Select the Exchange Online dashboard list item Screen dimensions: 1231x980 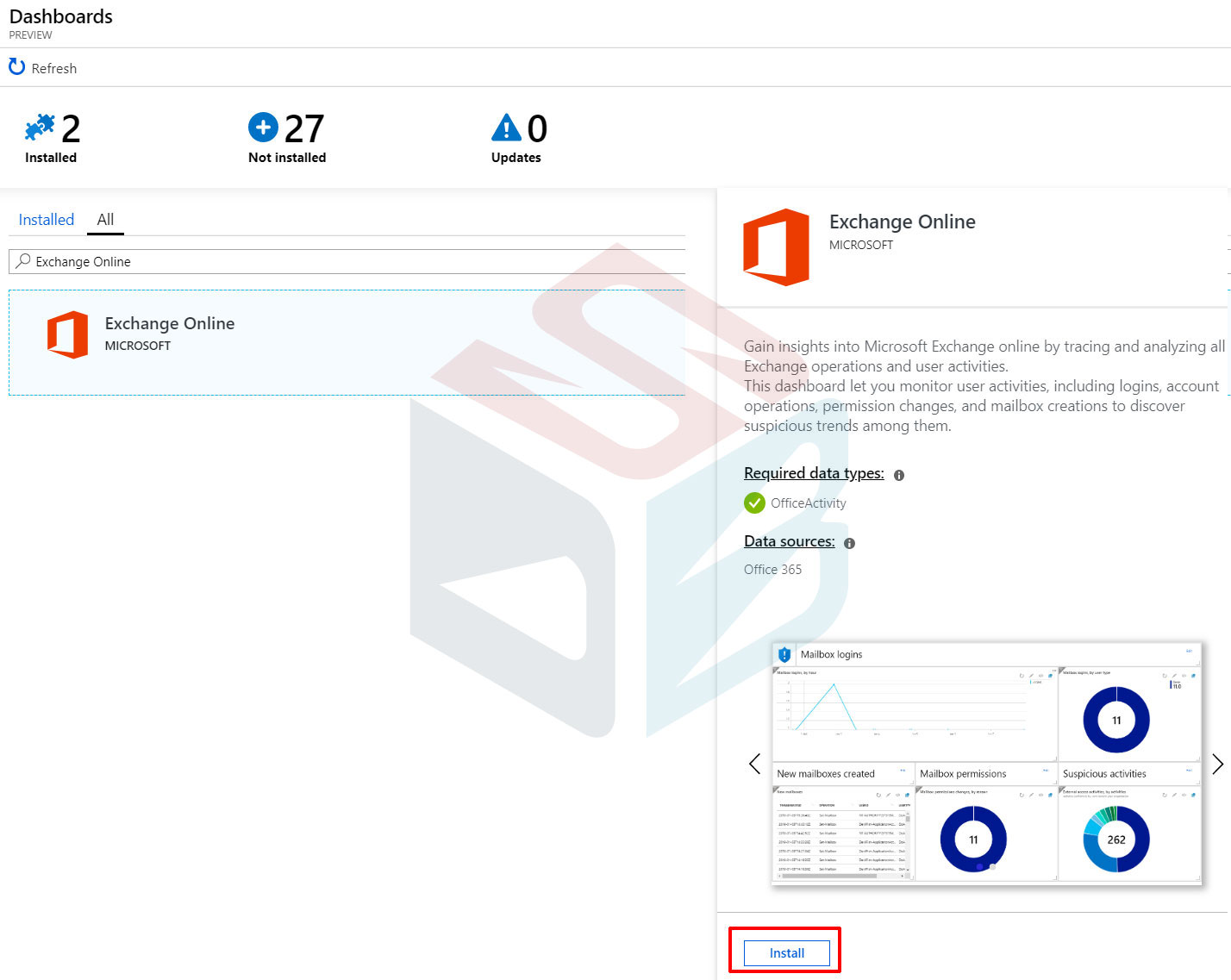[347, 342]
